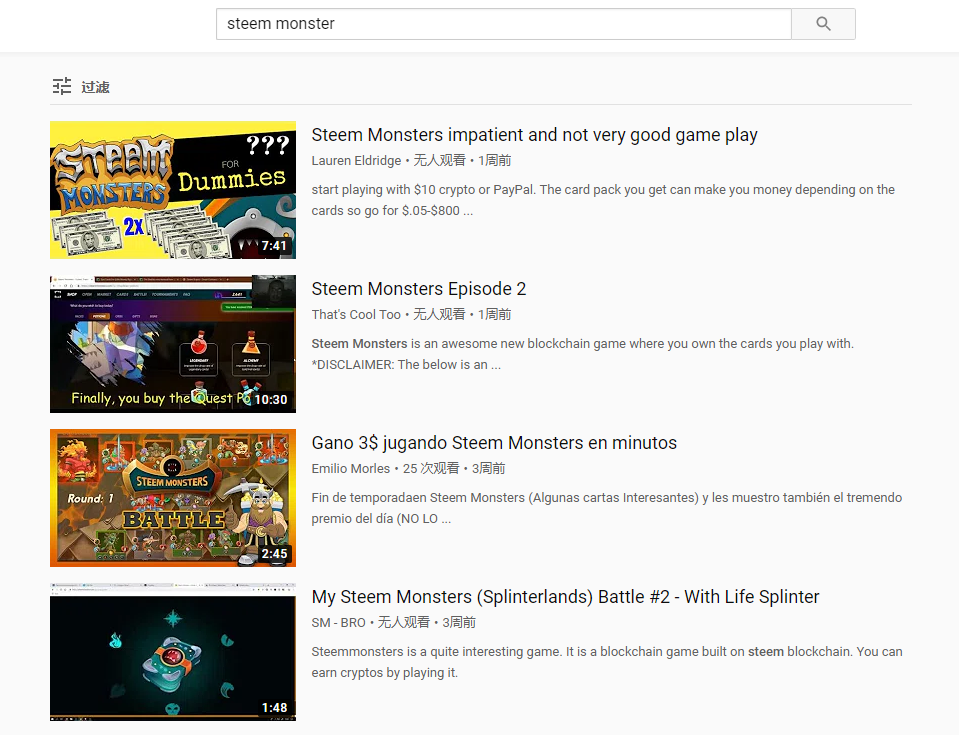Visit the That's Cool Too channel

(x=356, y=314)
